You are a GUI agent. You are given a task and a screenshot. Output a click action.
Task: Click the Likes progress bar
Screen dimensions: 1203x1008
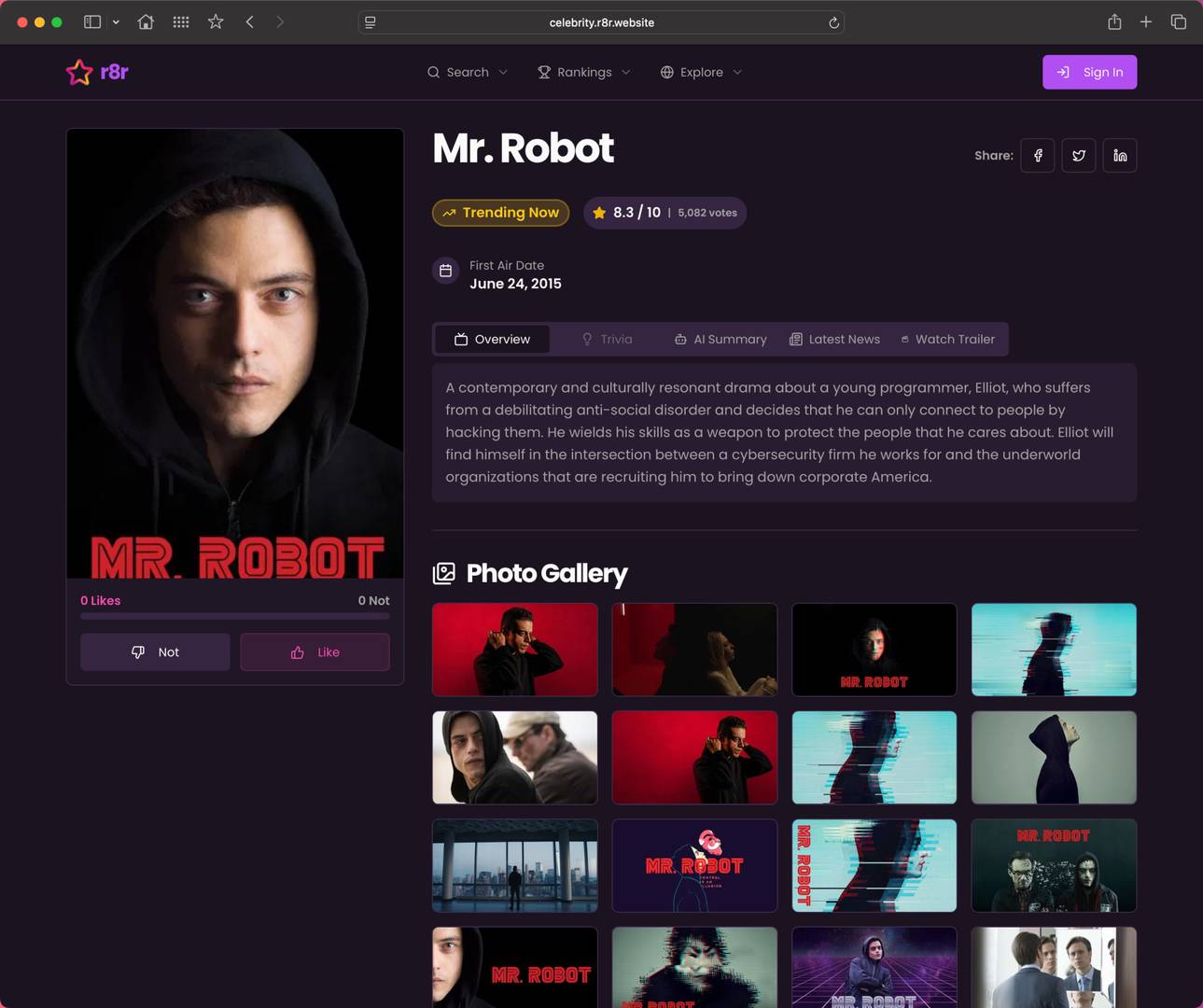coord(234,616)
